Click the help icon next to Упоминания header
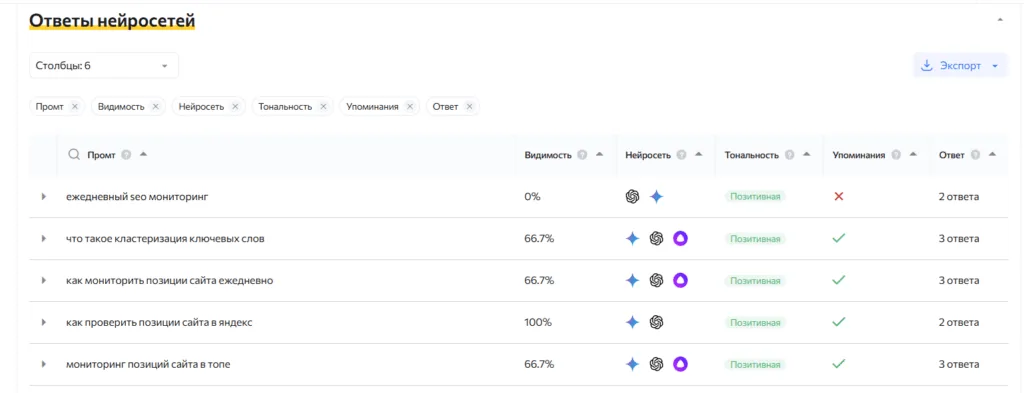 896,155
